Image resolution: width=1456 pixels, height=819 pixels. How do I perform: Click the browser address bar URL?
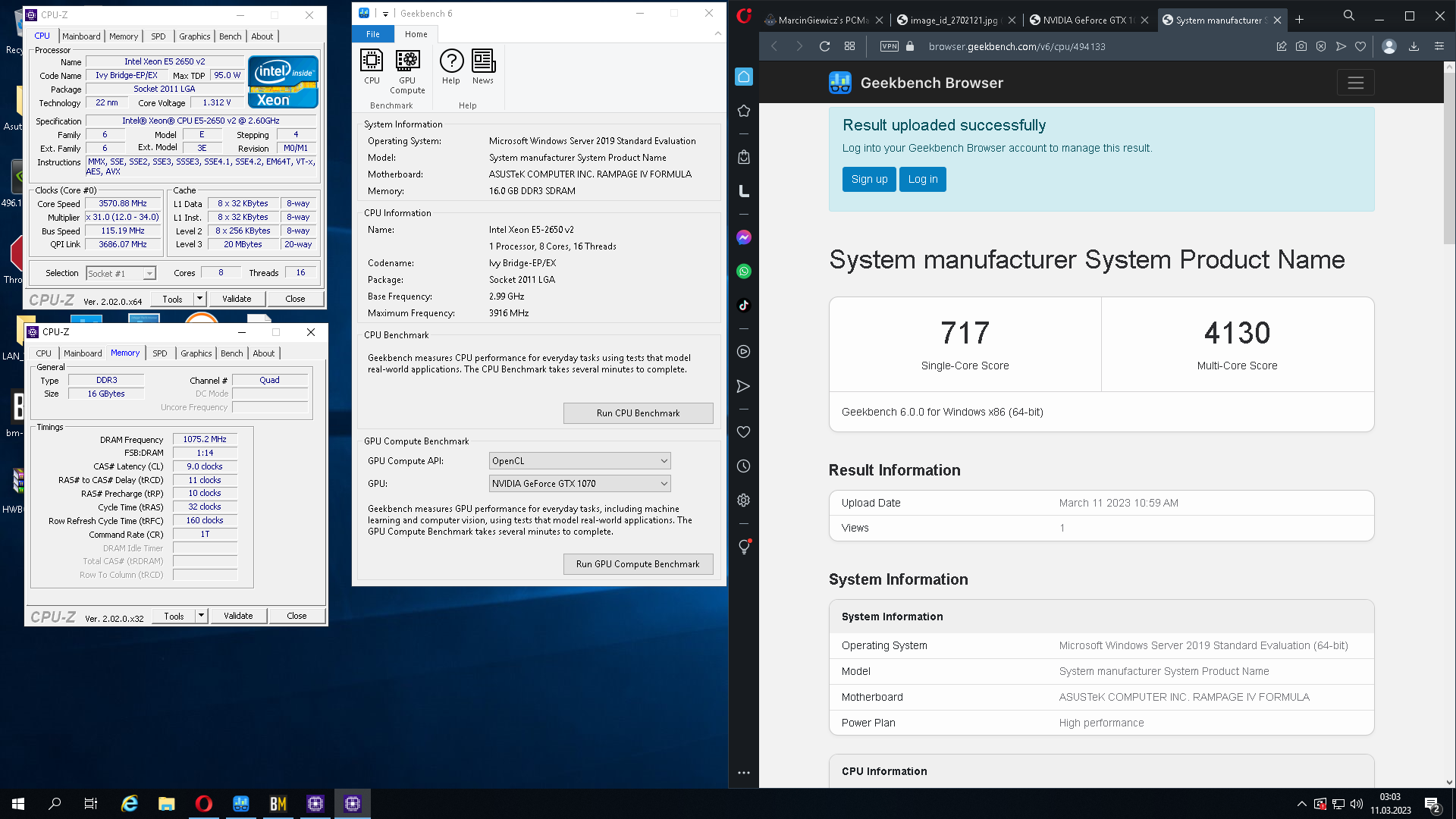tap(1017, 46)
